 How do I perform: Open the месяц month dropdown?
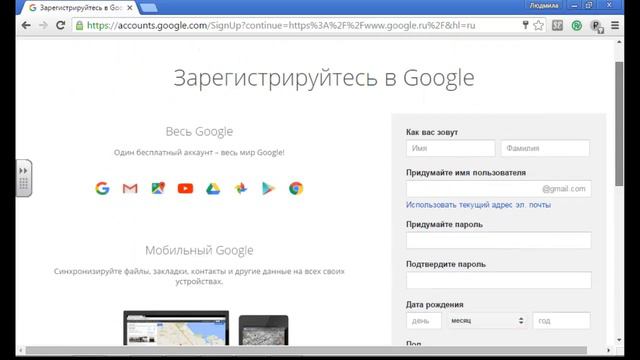coord(487,320)
